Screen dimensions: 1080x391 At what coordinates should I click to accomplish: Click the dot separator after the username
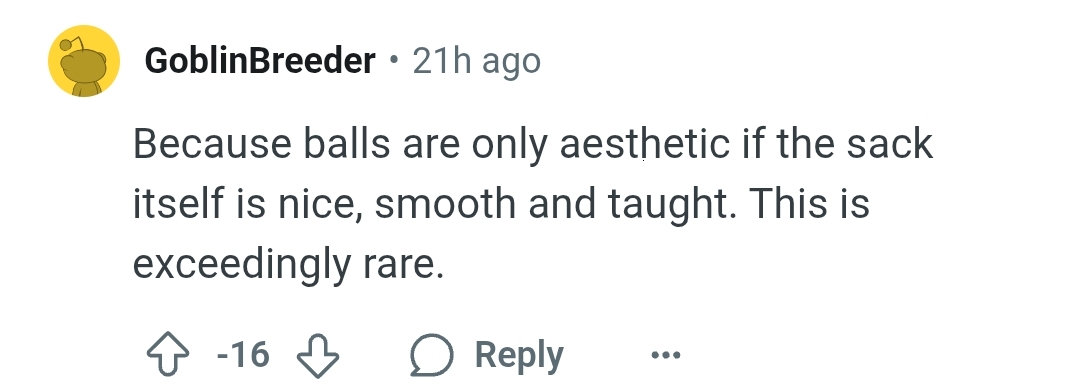coord(394,60)
